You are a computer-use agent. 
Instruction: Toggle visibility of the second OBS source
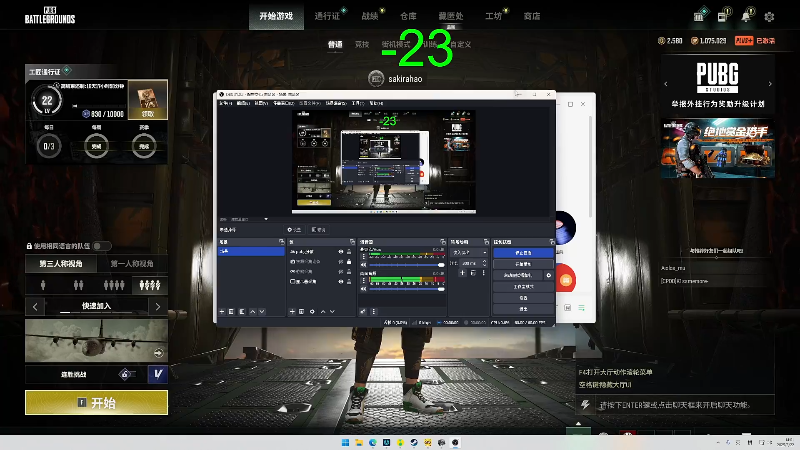click(x=340, y=262)
